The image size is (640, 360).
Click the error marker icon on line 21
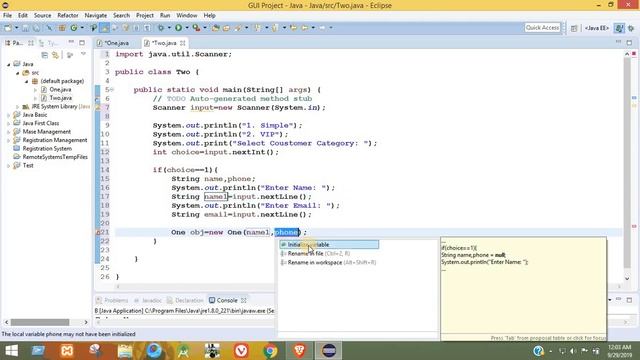point(98,232)
